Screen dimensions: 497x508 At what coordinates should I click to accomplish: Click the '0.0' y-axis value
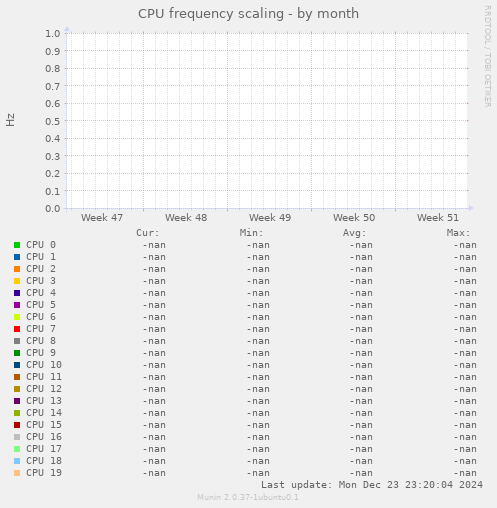(53, 209)
